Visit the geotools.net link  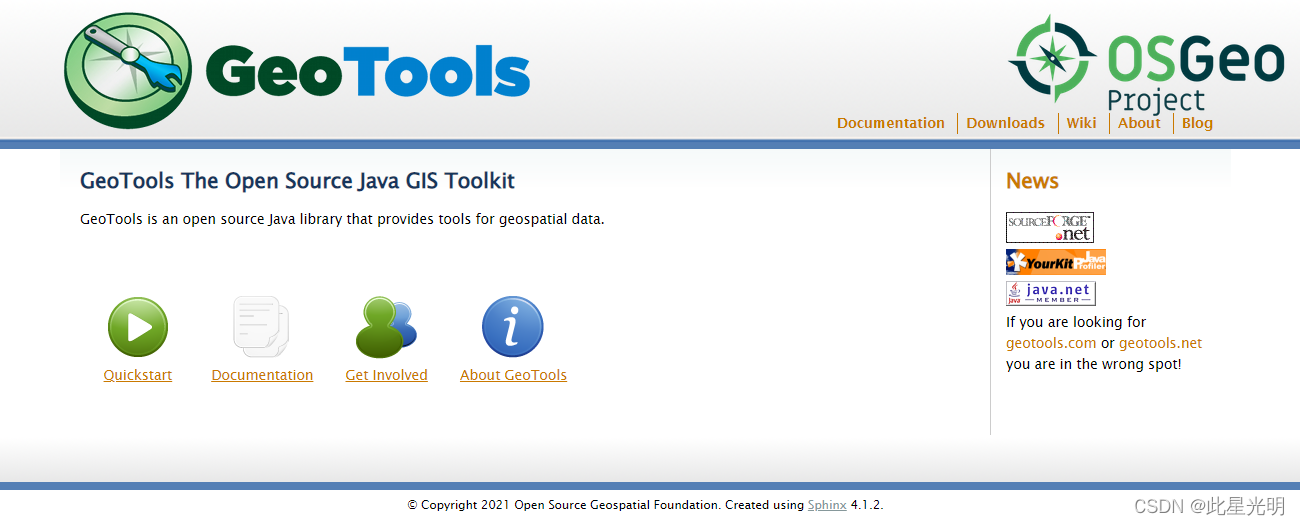click(1160, 343)
